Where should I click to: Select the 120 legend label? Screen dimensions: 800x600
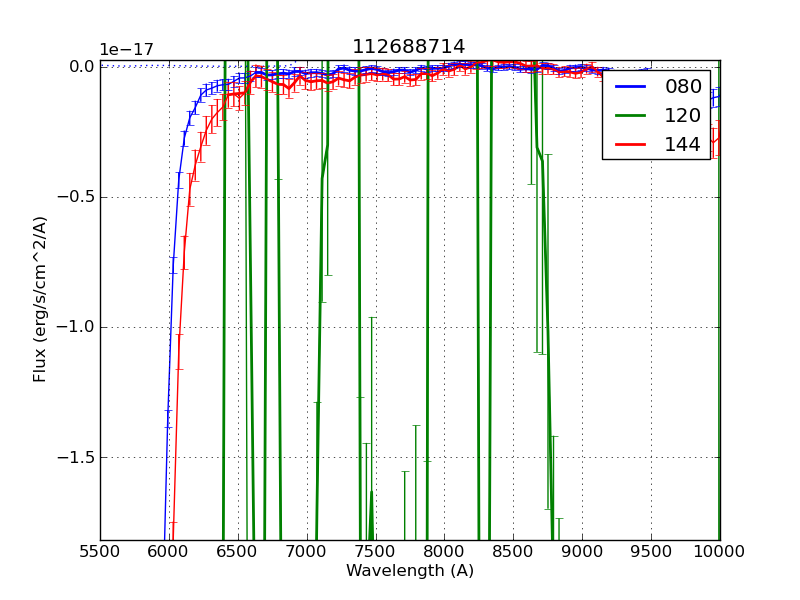[683, 115]
